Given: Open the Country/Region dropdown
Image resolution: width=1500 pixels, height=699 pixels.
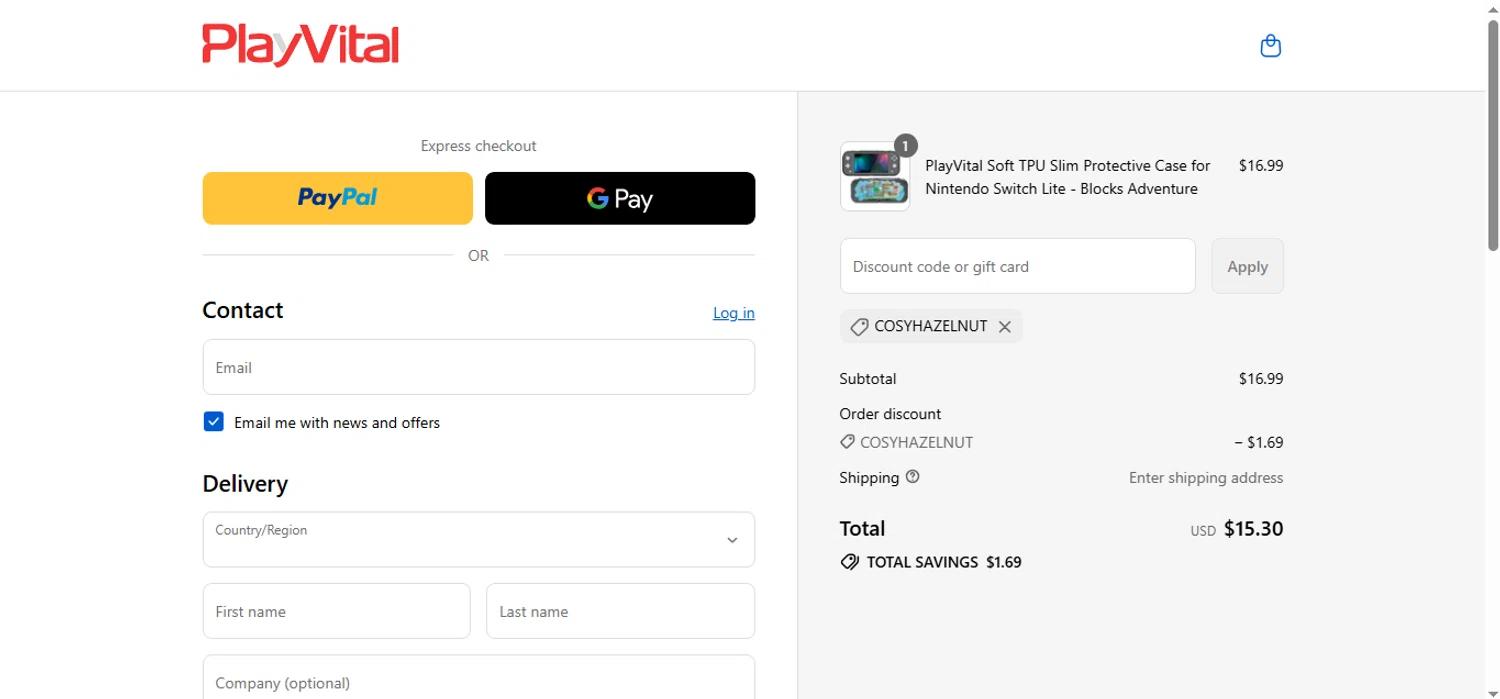Looking at the screenshot, I should tap(479, 540).
